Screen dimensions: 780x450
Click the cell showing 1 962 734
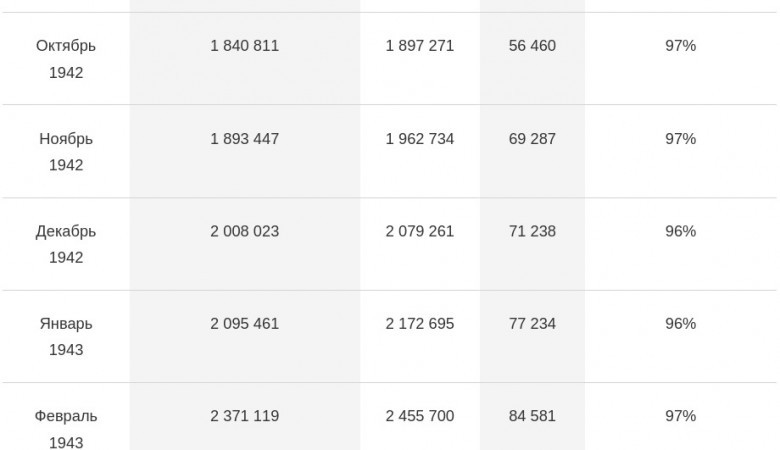pos(420,139)
